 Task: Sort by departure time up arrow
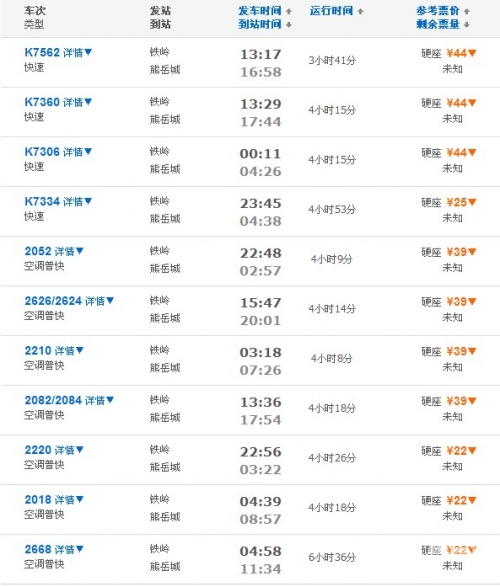tap(289, 11)
